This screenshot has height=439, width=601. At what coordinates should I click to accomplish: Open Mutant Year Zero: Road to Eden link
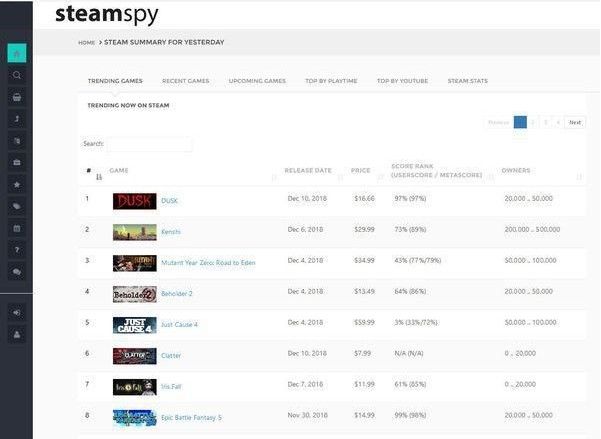point(208,263)
